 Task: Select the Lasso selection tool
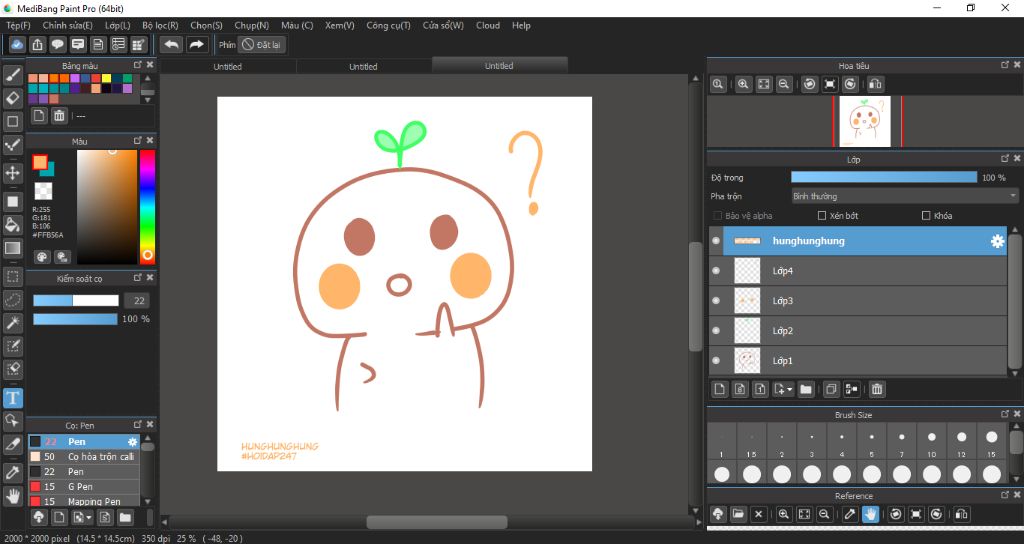coord(12,299)
